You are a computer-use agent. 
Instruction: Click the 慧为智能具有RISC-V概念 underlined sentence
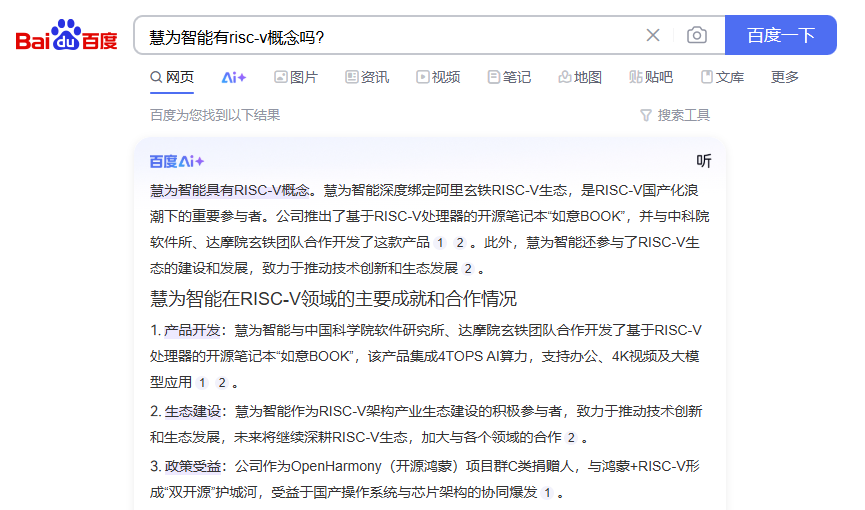229,190
